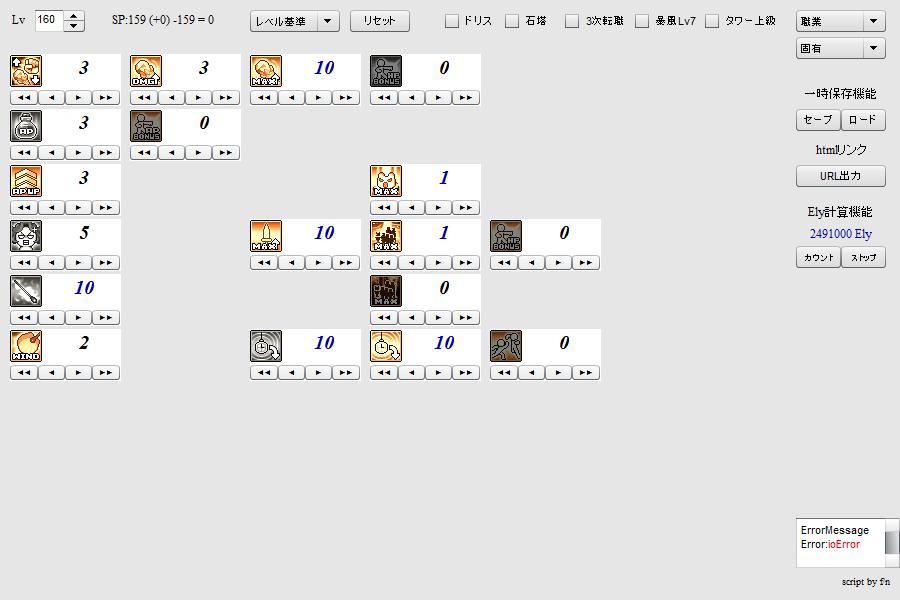
Task: Reset DMG skill to zero with ◄◄ button
Action: 144,98
